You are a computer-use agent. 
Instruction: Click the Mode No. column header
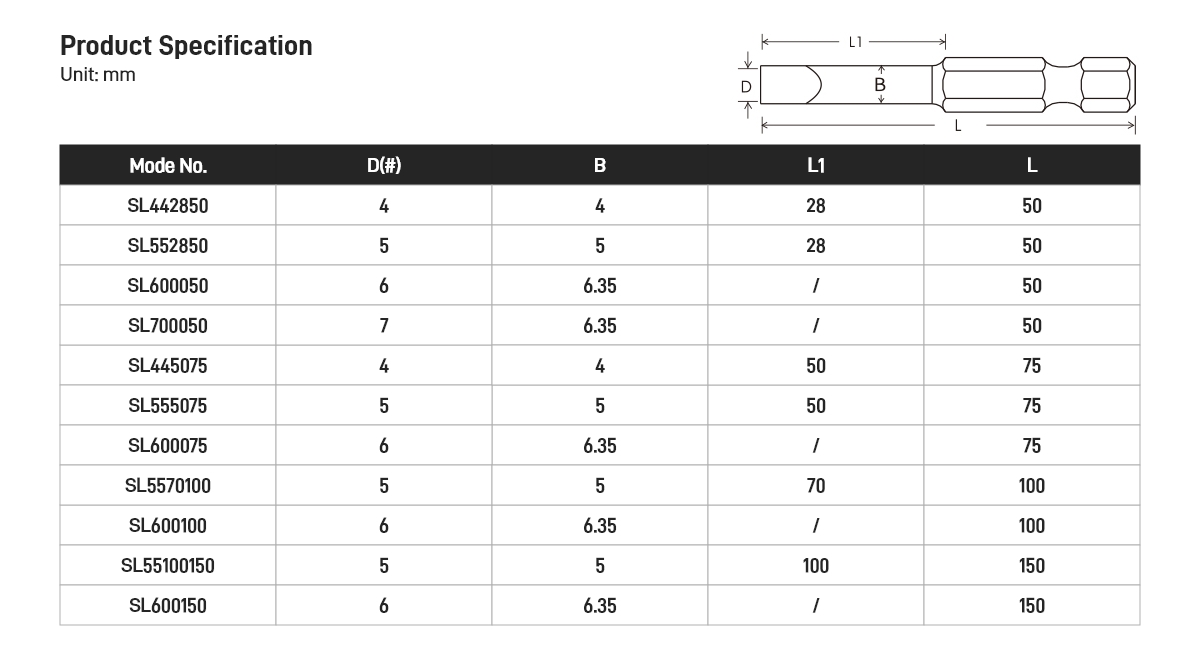pos(168,166)
